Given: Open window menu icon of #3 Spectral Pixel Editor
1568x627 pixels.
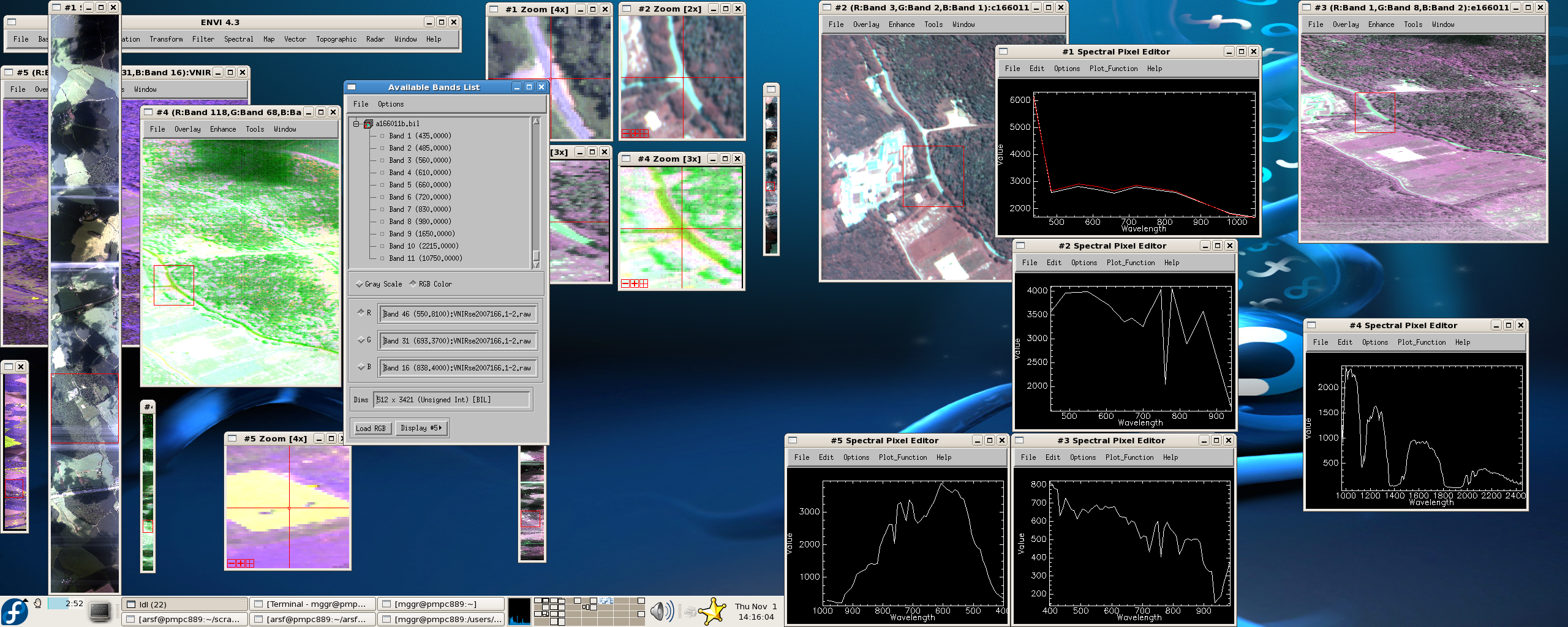Looking at the screenshot, I should pyautogui.click(x=1019, y=440).
